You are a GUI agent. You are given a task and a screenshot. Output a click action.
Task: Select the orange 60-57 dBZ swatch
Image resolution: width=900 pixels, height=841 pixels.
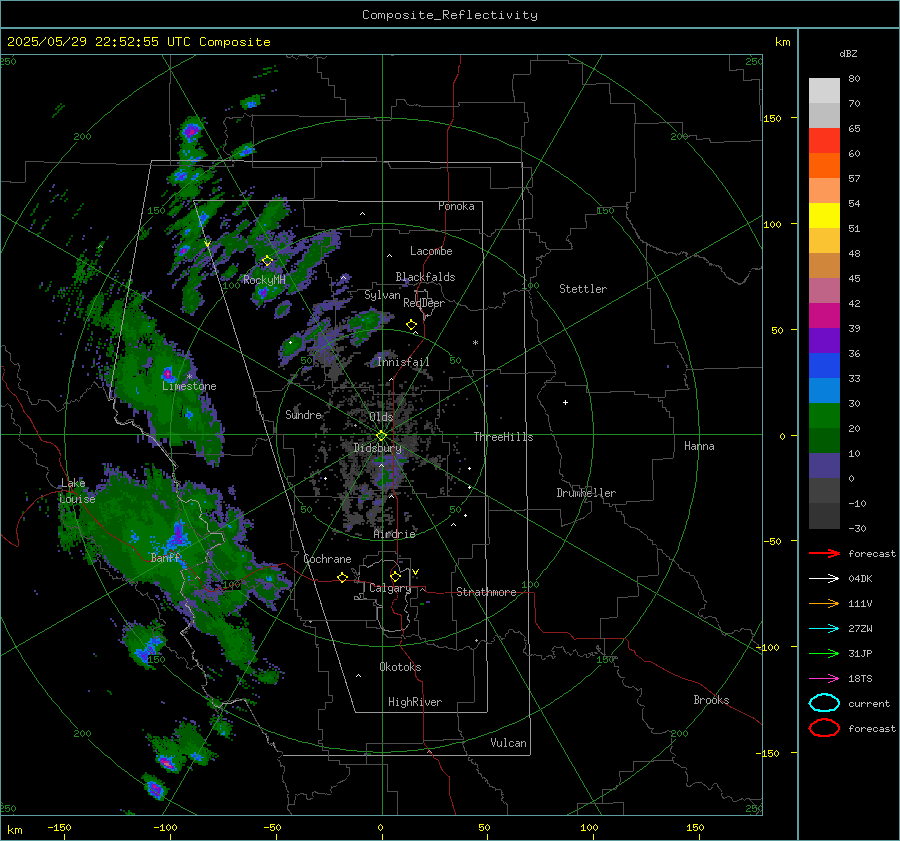click(824, 166)
